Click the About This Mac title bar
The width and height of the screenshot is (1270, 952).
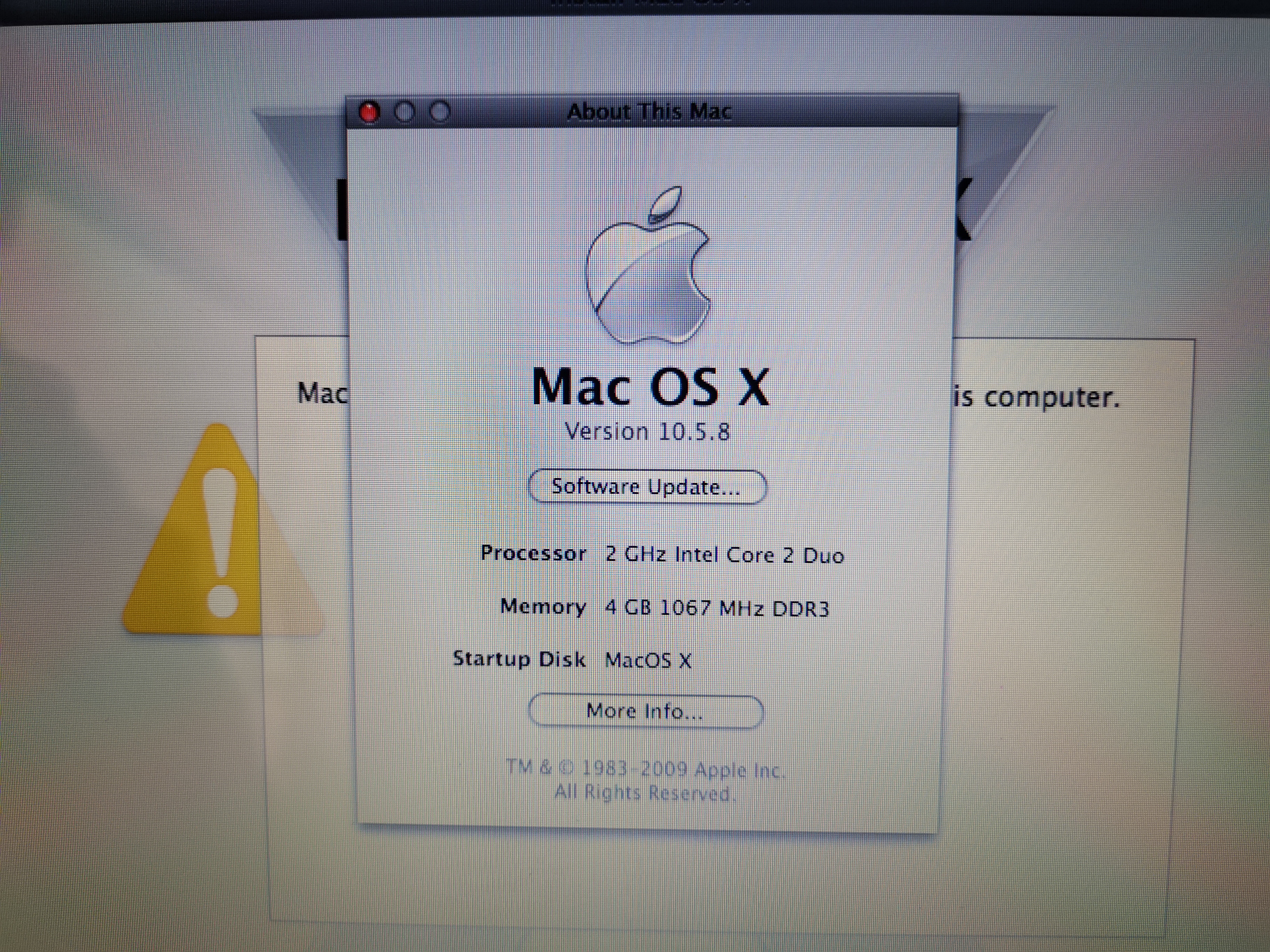652,111
